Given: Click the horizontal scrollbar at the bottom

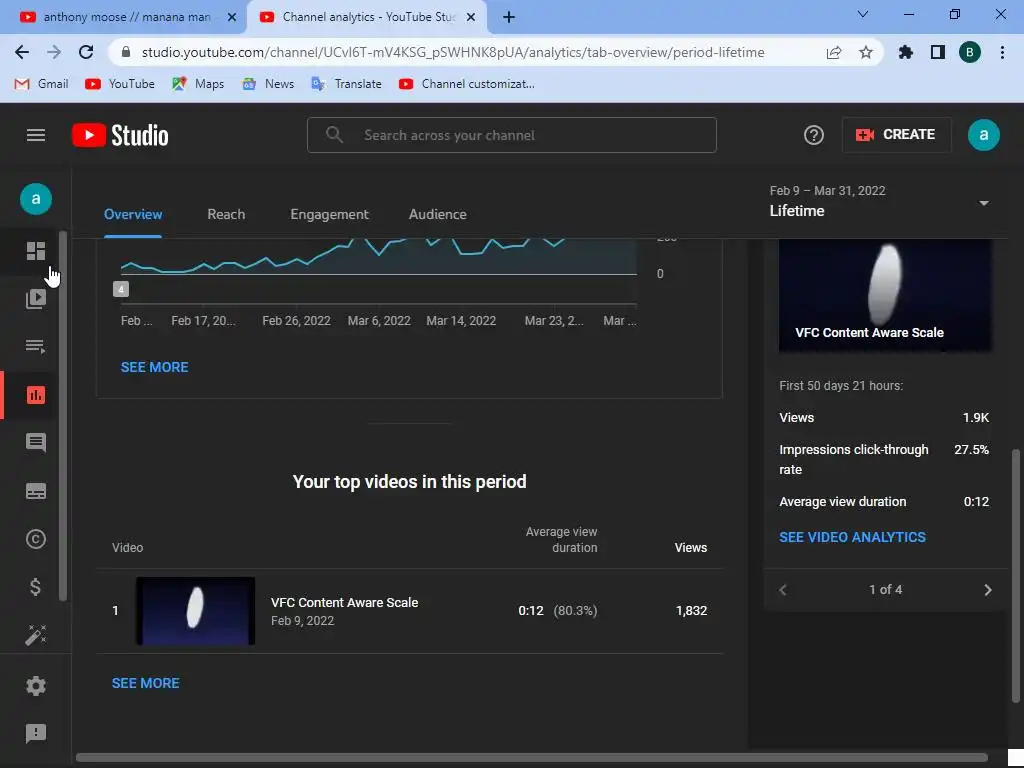Looking at the screenshot, I should (x=532, y=758).
